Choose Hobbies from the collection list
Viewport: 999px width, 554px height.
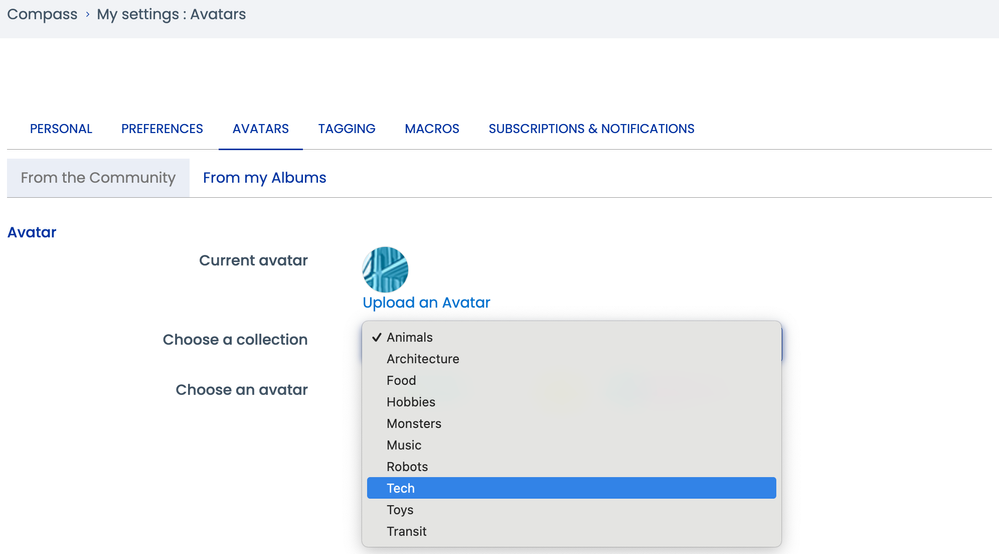pos(411,402)
